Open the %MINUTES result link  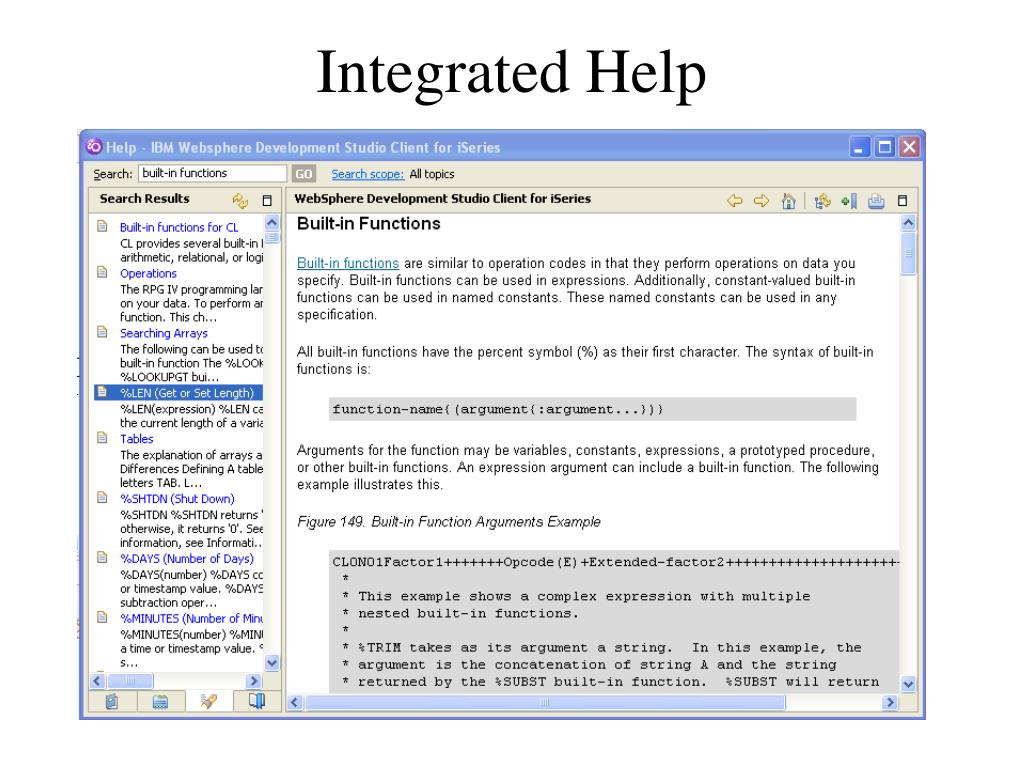pyautogui.click(x=191, y=618)
